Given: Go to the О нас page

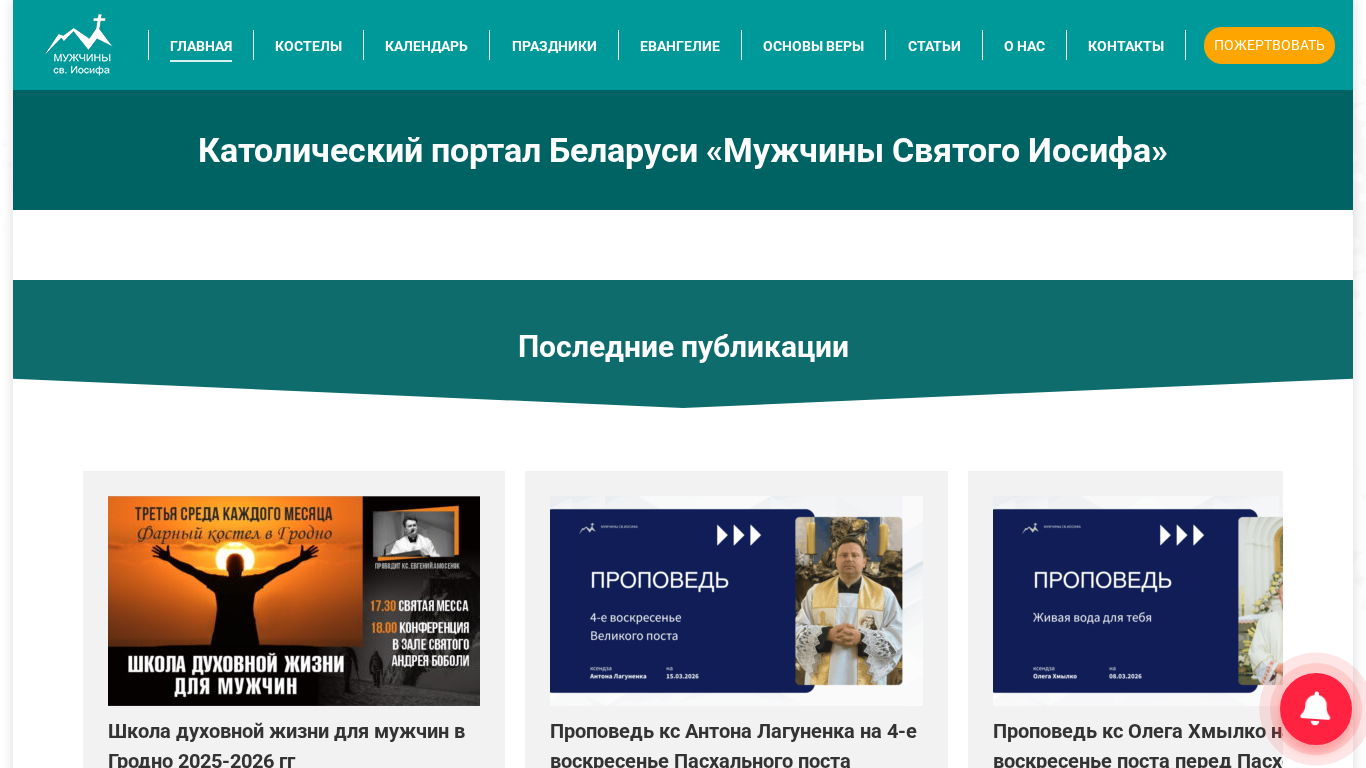Looking at the screenshot, I should click(1024, 46).
